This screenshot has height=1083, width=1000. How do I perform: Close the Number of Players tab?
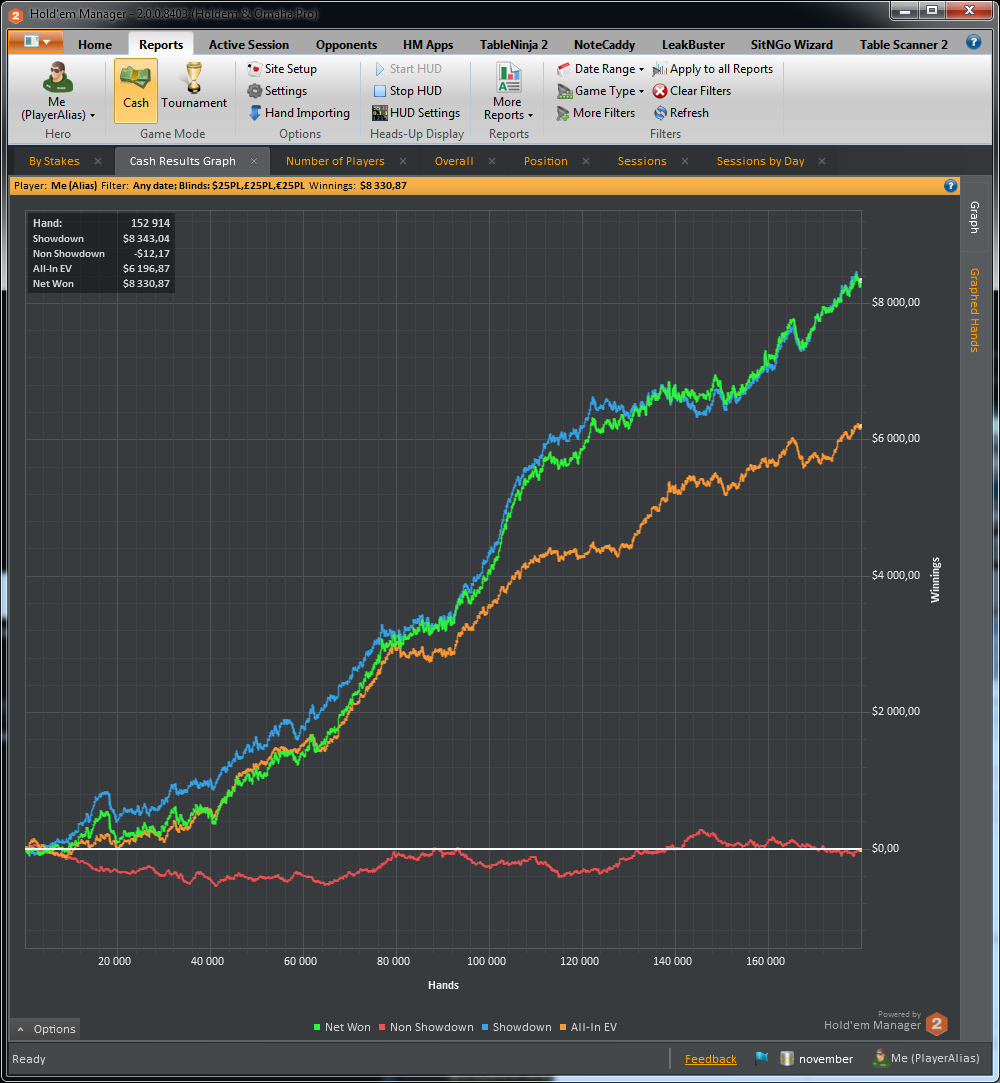pos(403,161)
